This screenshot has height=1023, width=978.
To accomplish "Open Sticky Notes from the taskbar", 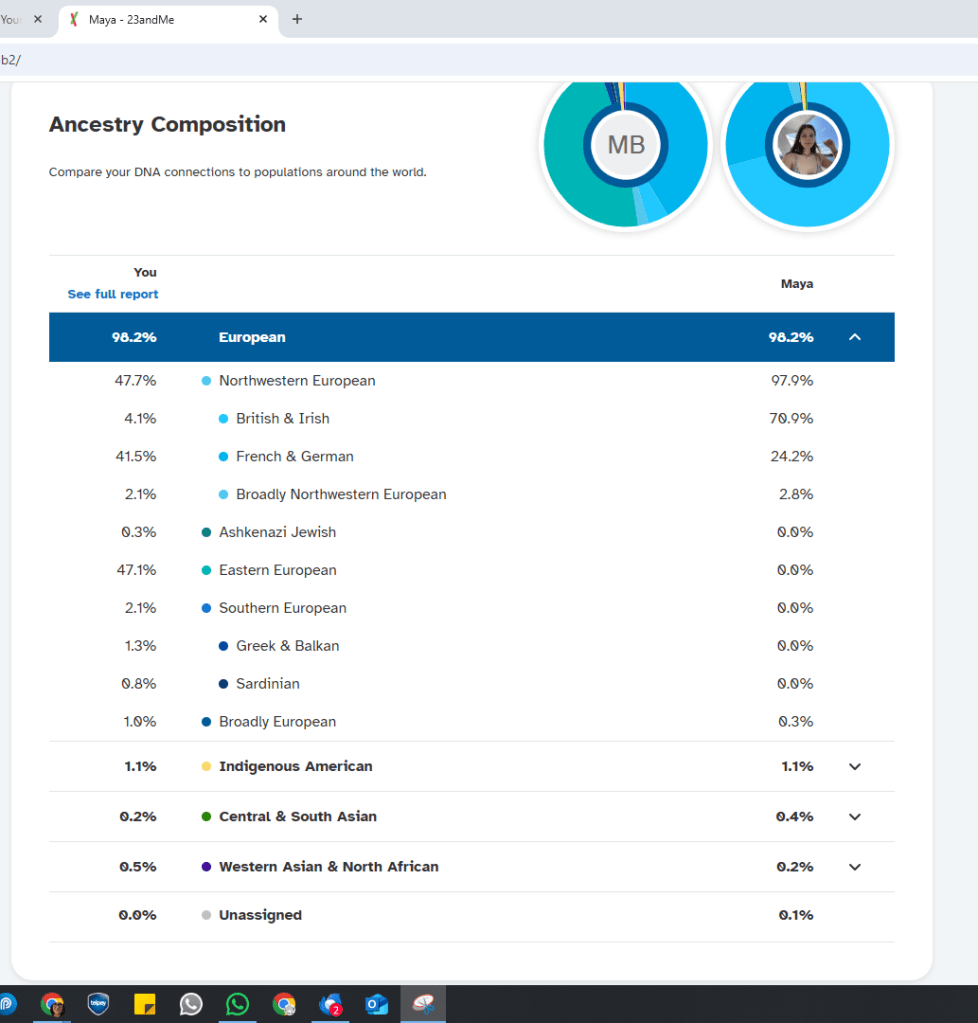I will [144, 1004].
